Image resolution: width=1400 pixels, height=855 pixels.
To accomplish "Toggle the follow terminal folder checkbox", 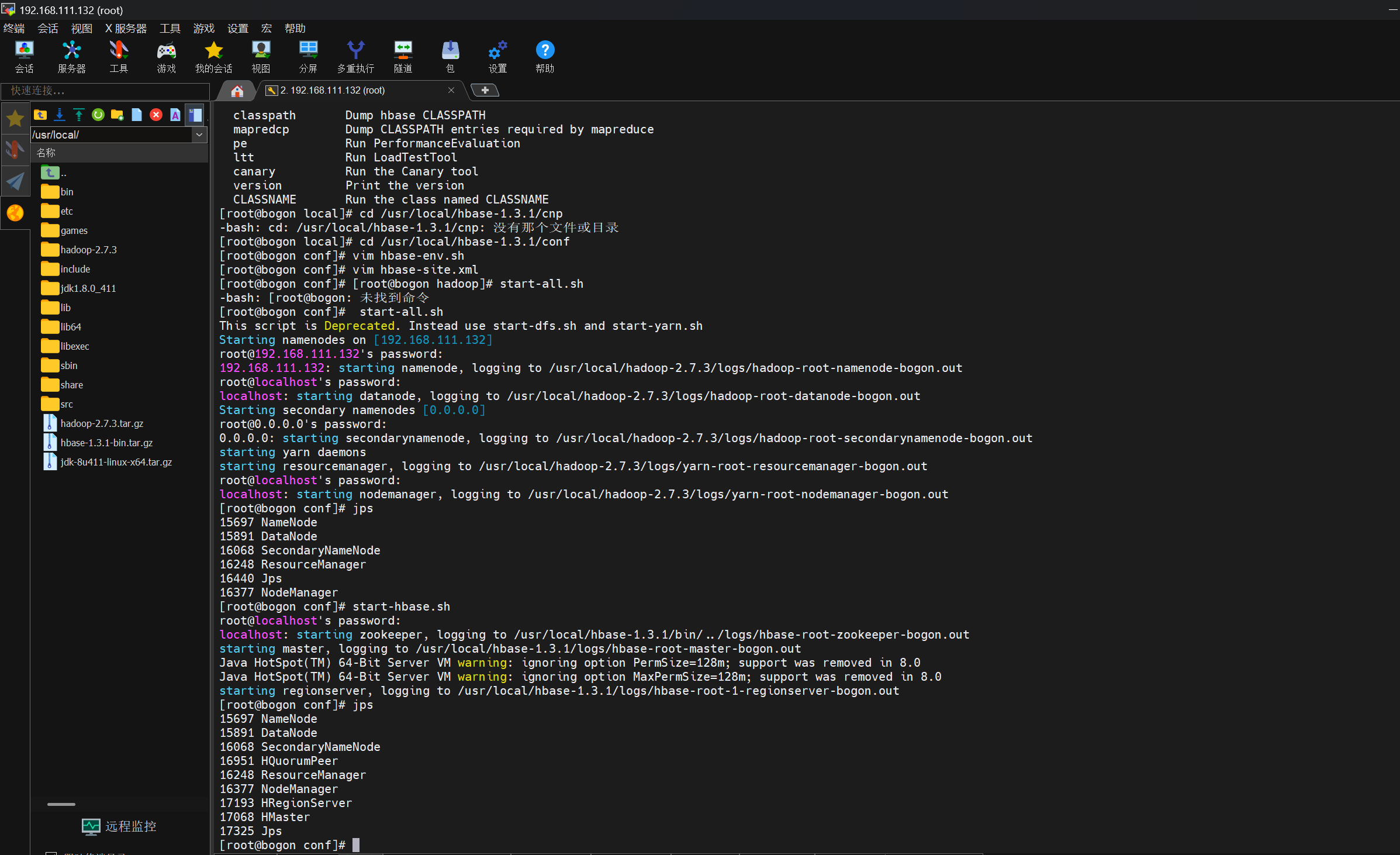I will click(51, 853).
